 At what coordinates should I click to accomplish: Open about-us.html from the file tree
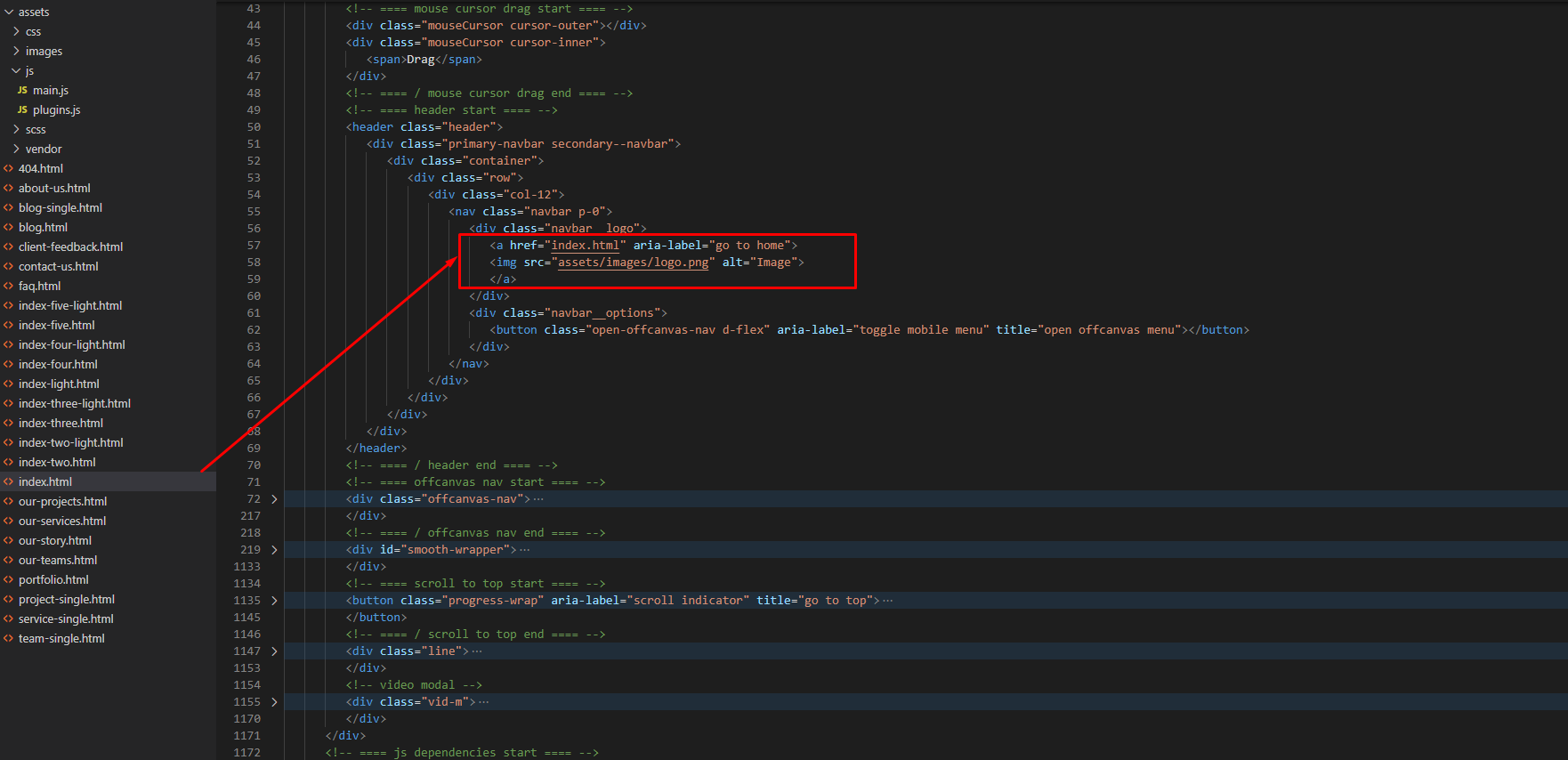click(x=54, y=189)
